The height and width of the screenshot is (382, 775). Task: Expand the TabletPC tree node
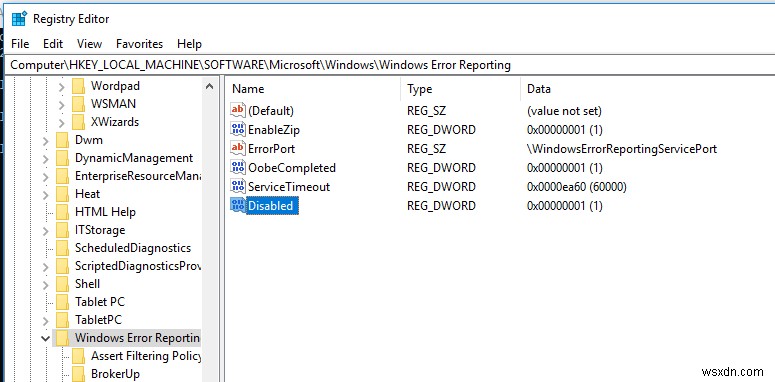45,321
